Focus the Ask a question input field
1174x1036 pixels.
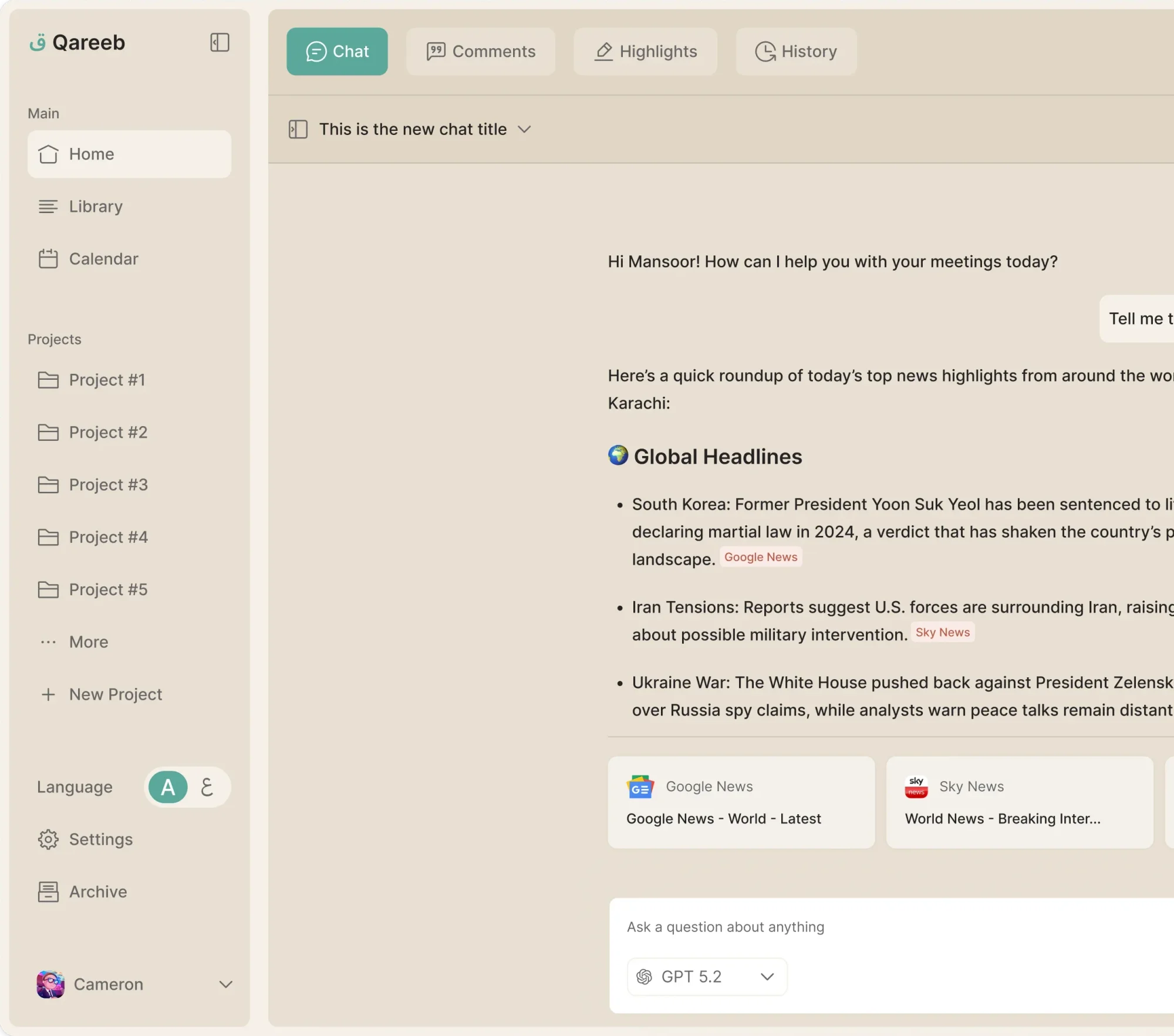892,926
